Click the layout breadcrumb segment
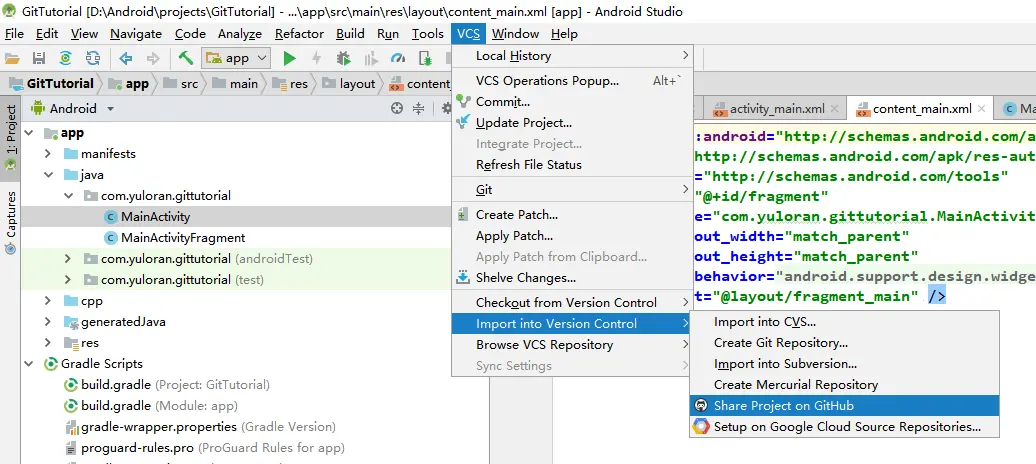 (x=350, y=84)
